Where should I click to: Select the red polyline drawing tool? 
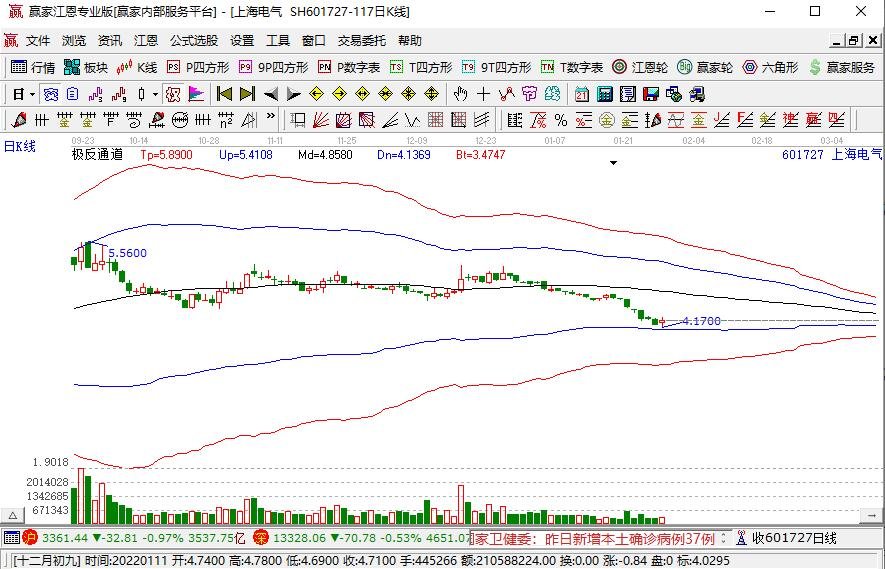(x=507, y=94)
